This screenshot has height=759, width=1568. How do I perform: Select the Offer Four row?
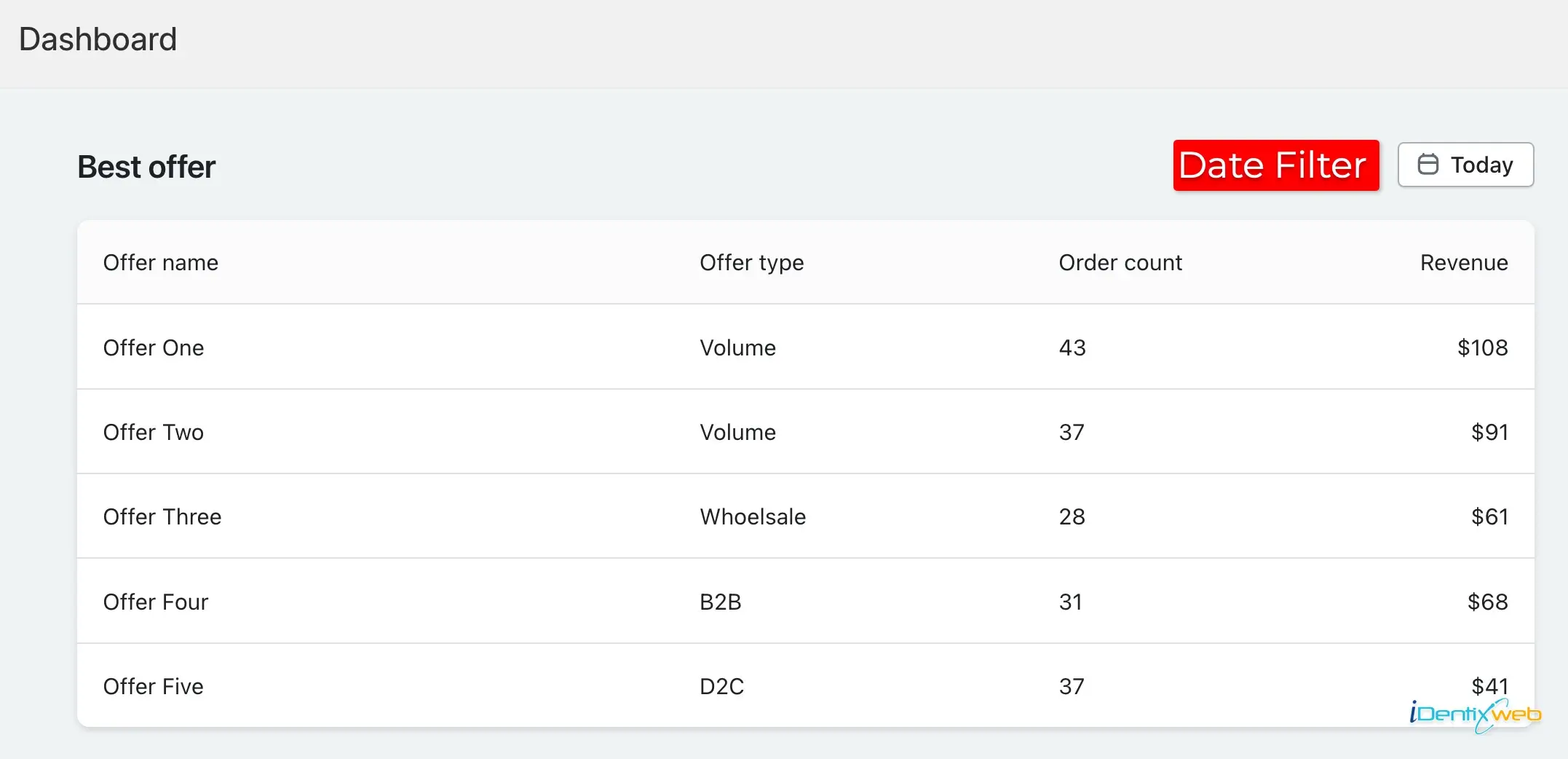pos(155,601)
